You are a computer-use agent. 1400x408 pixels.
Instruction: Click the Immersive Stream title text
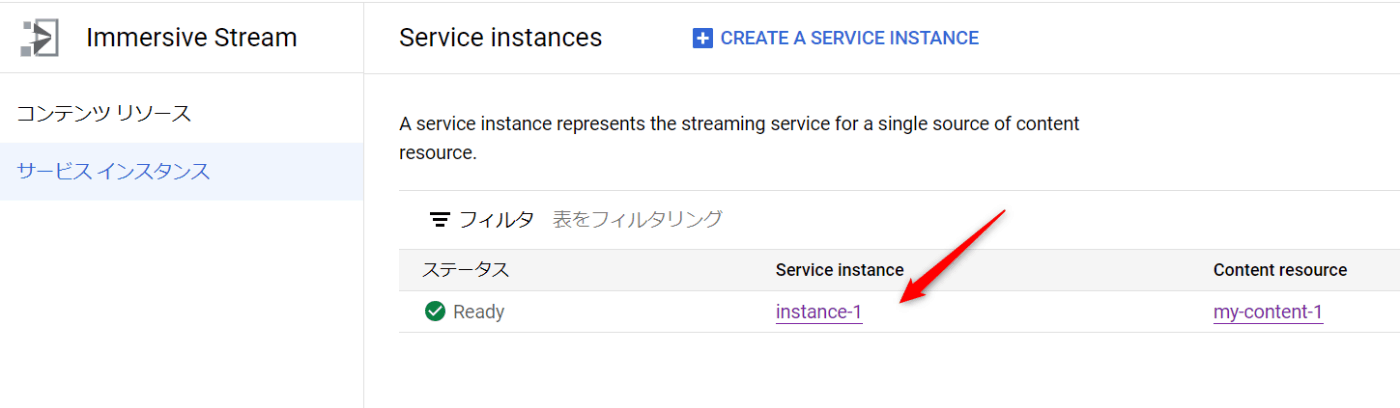(192, 38)
